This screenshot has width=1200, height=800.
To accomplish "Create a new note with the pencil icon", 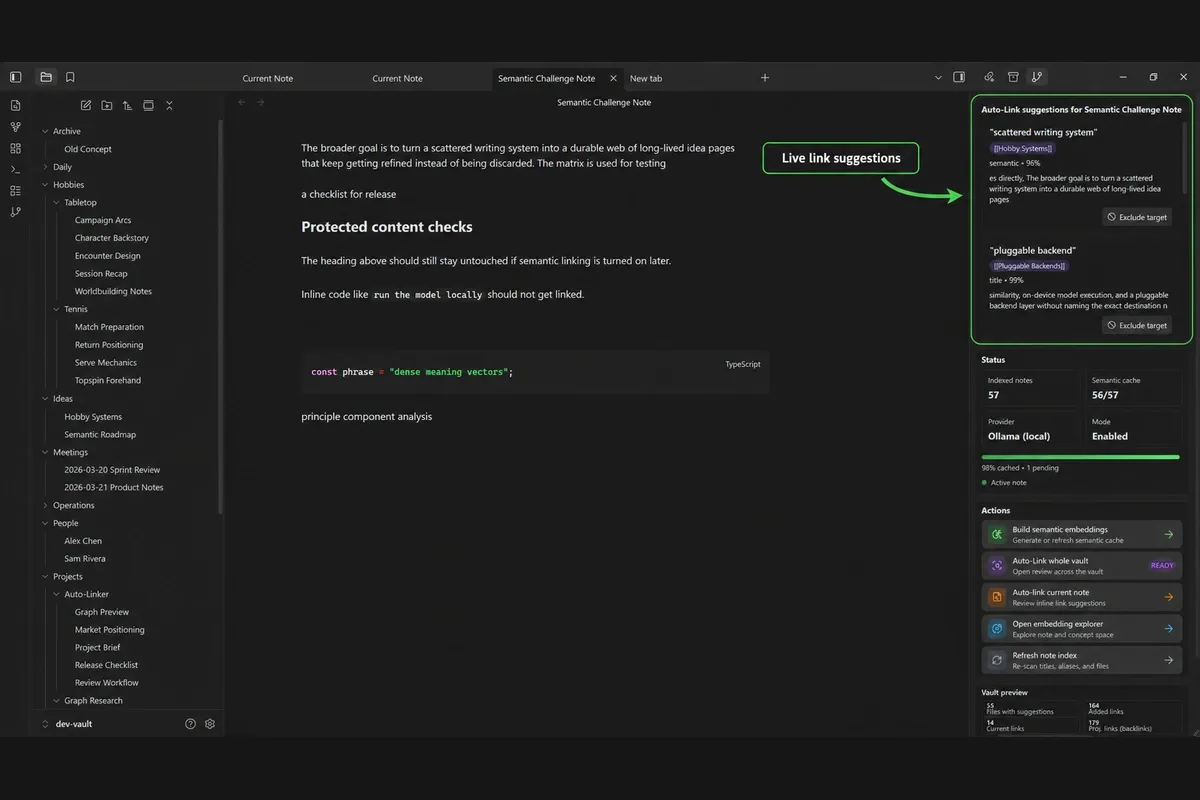I will click(x=86, y=105).
